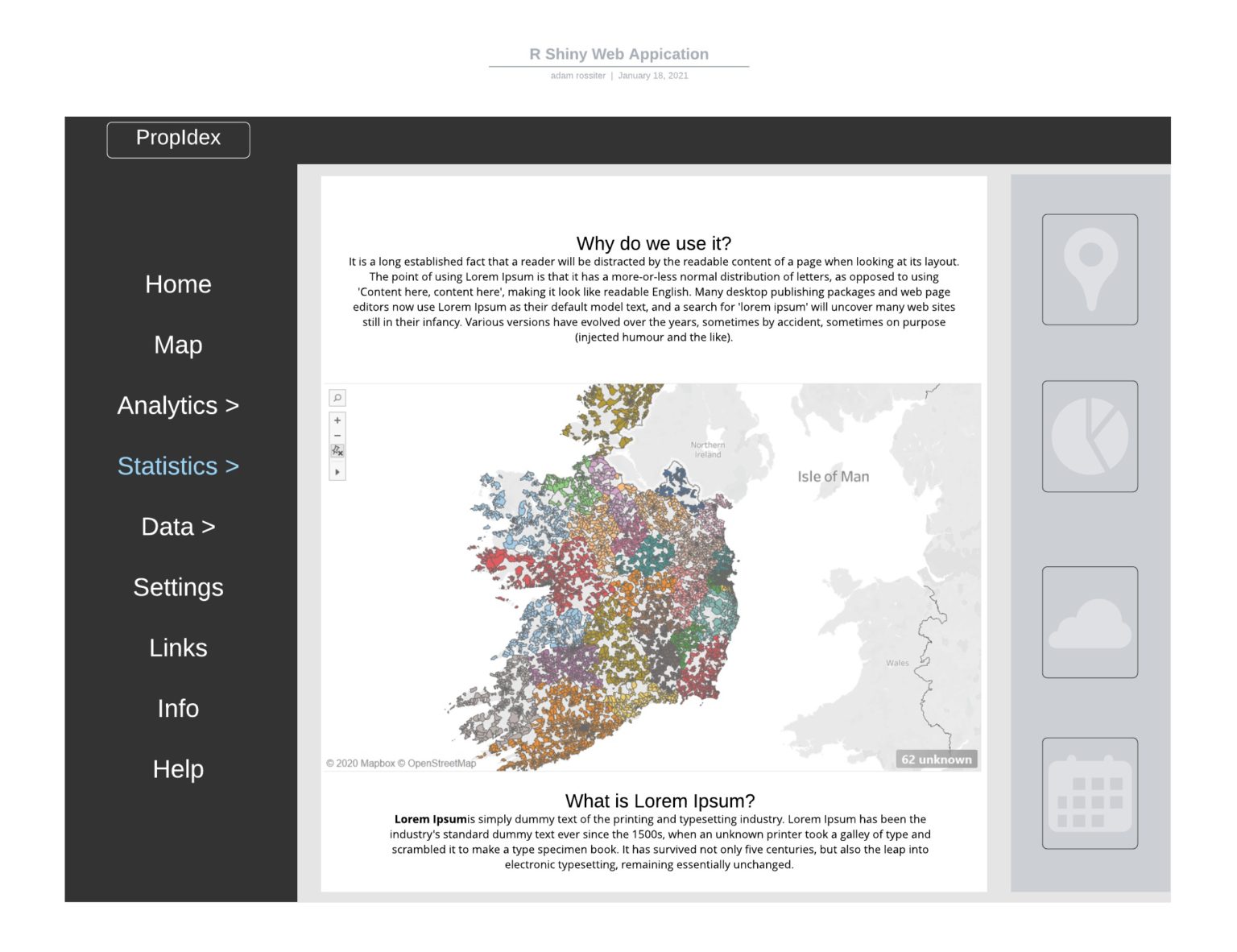Open Settings from the sidebar
1237x952 pixels.
178,587
